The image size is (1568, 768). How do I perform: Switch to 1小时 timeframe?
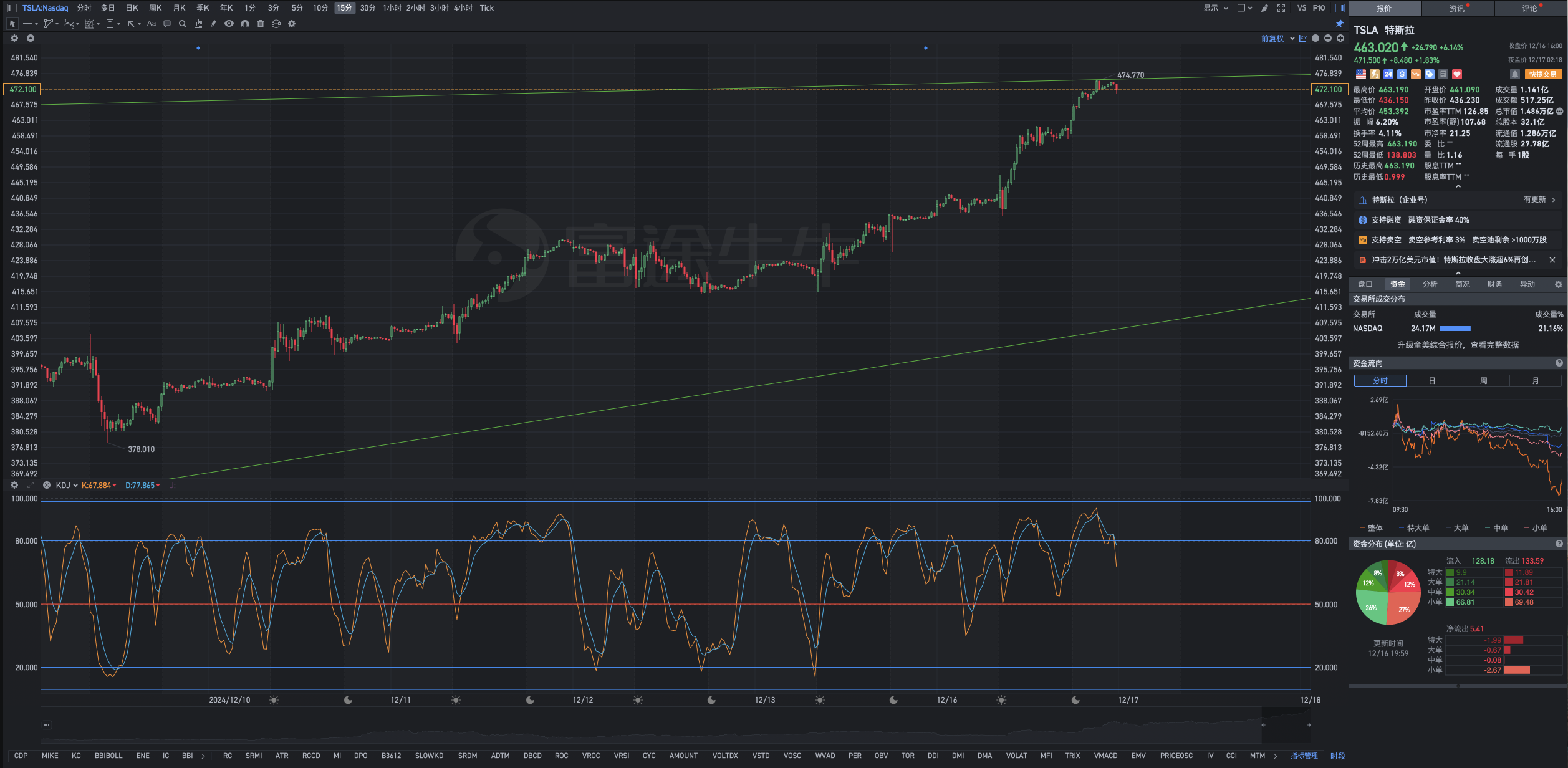(392, 8)
